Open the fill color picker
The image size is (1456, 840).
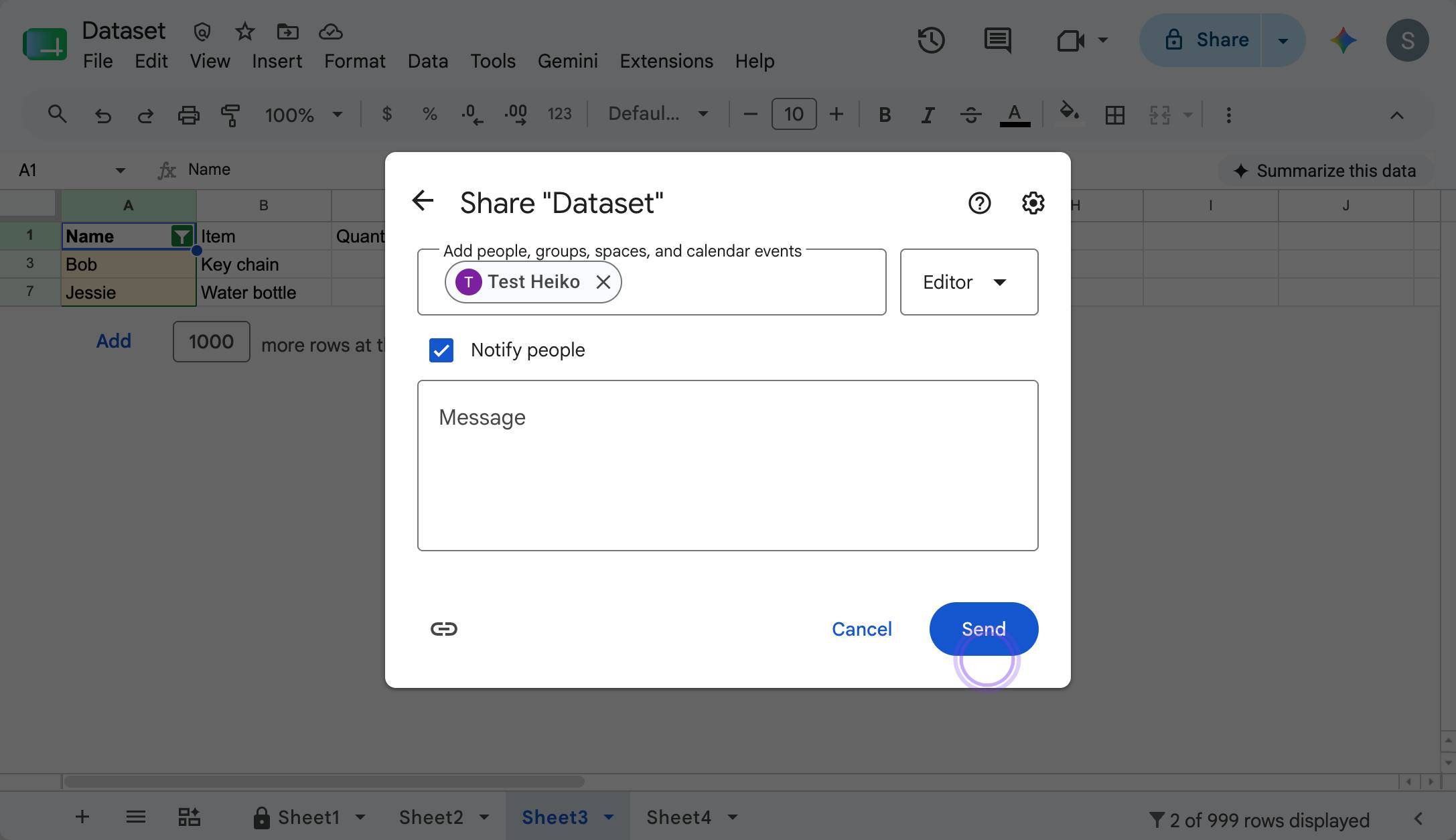click(1070, 113)
